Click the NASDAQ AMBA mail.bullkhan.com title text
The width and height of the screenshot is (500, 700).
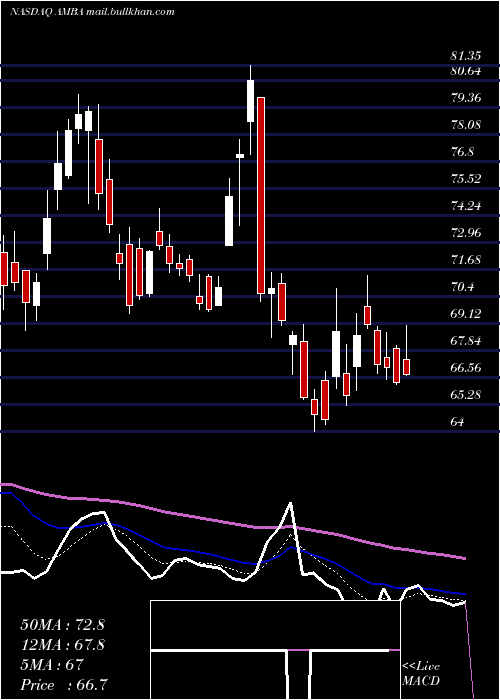point(92,12)
